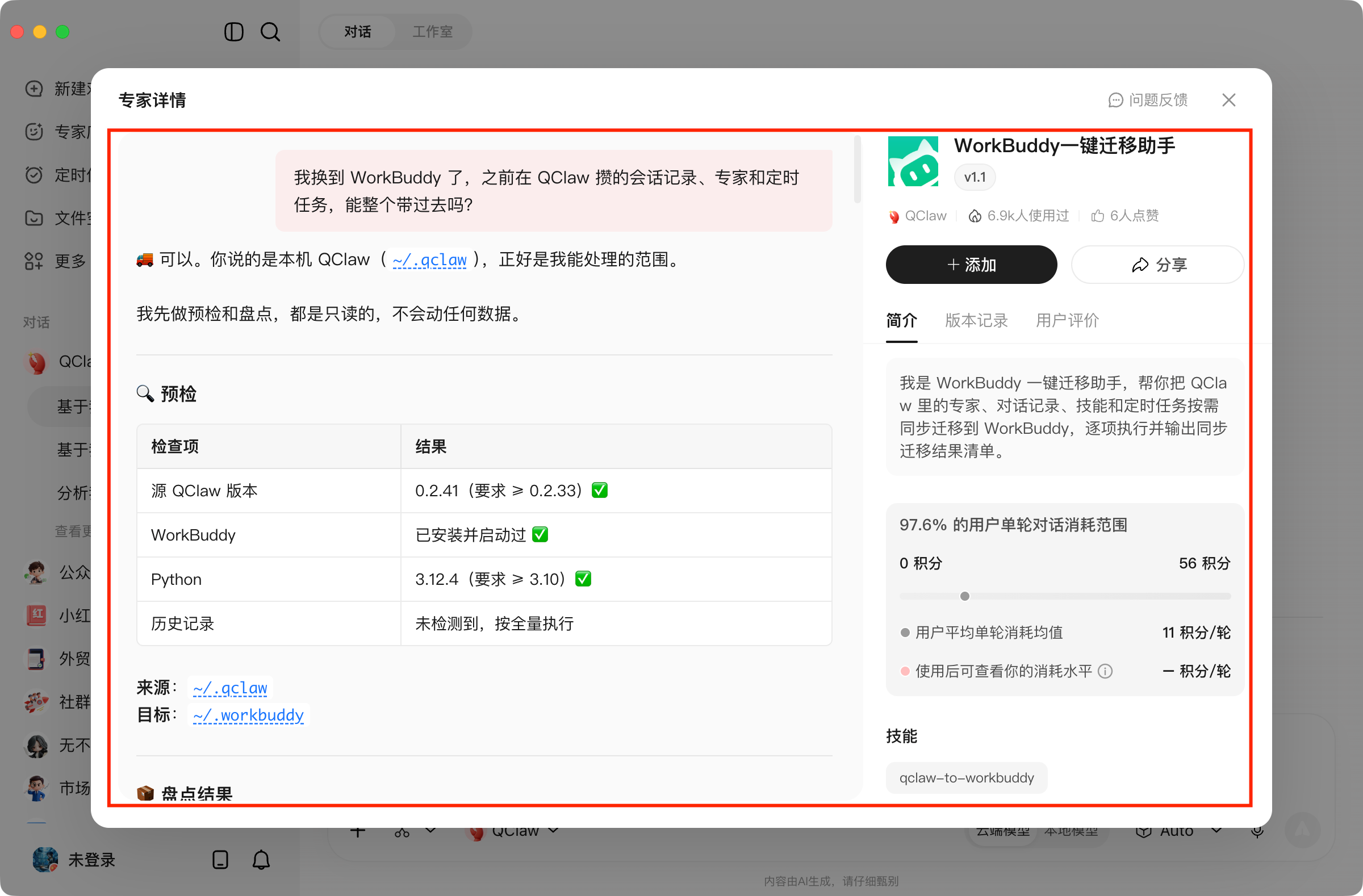Click the v1.1 version badge
This screenshot has height=896, width=1363.
(x=975, y=177)
